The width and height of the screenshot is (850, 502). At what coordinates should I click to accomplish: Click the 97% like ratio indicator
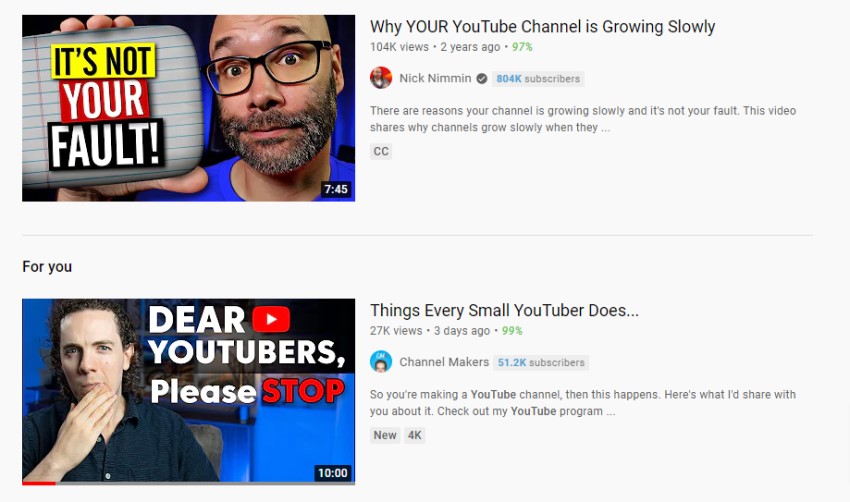pyautogui.click(x=522, y=47)
